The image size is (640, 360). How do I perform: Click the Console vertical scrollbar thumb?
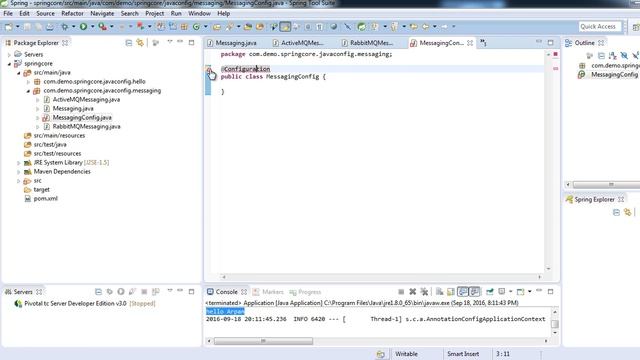[x=555, y=324]
